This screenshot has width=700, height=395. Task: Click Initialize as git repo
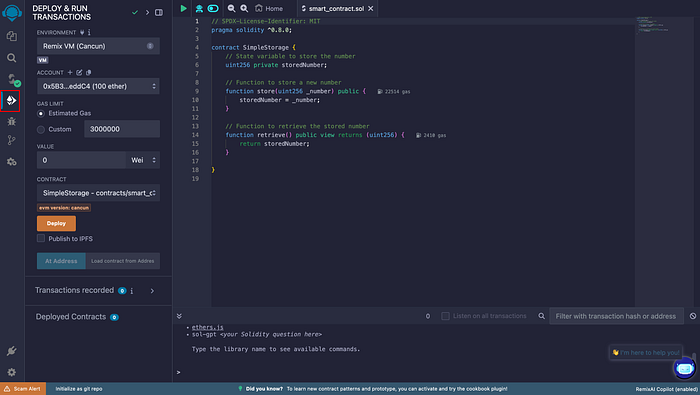(79, 389)
